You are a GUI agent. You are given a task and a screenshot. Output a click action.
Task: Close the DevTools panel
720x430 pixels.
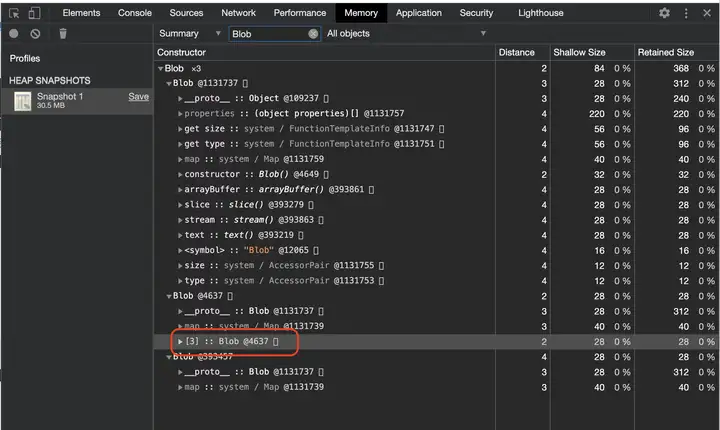click(707, 13)
